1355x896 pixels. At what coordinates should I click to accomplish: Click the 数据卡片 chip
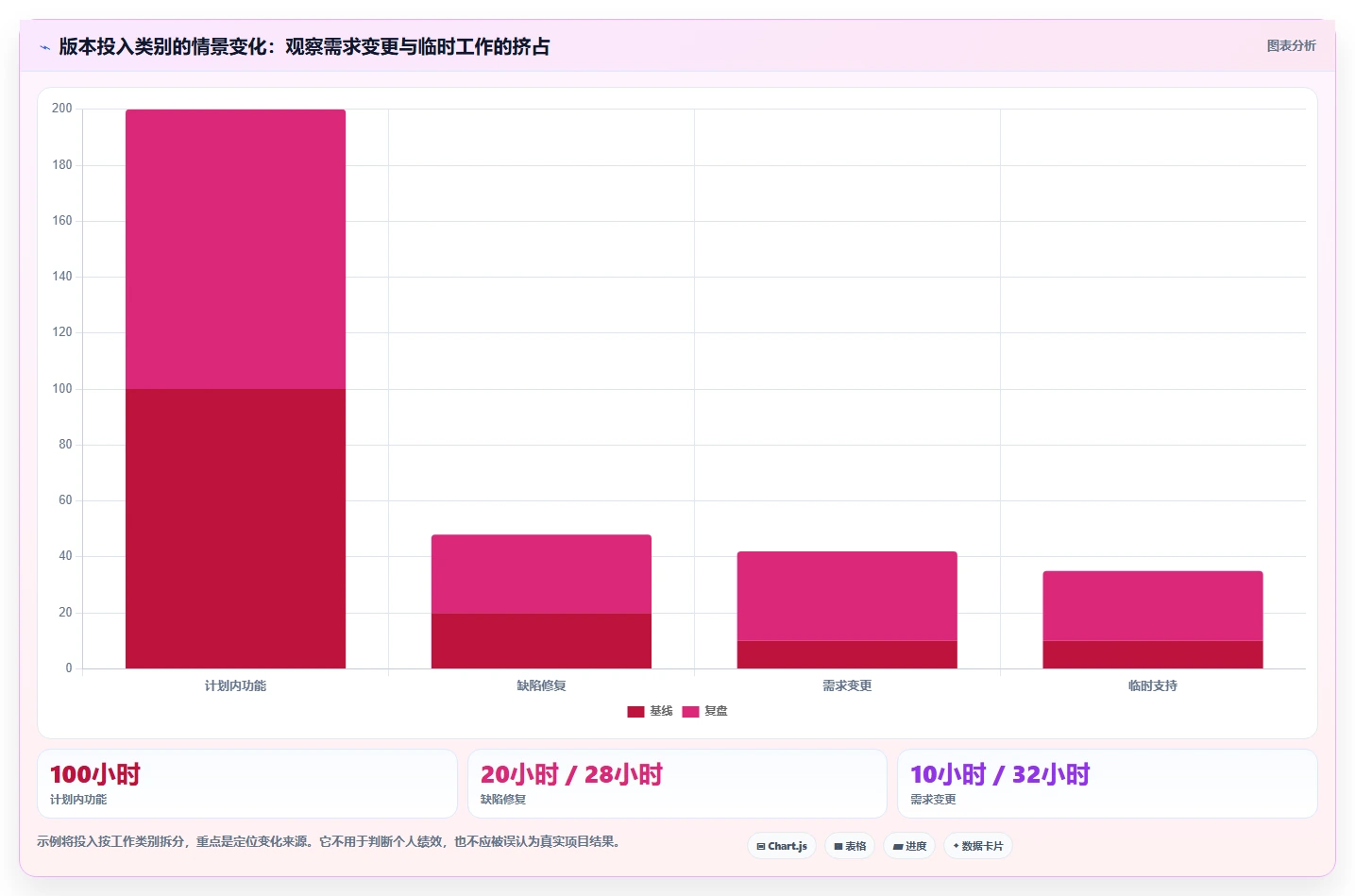[978, 846]
